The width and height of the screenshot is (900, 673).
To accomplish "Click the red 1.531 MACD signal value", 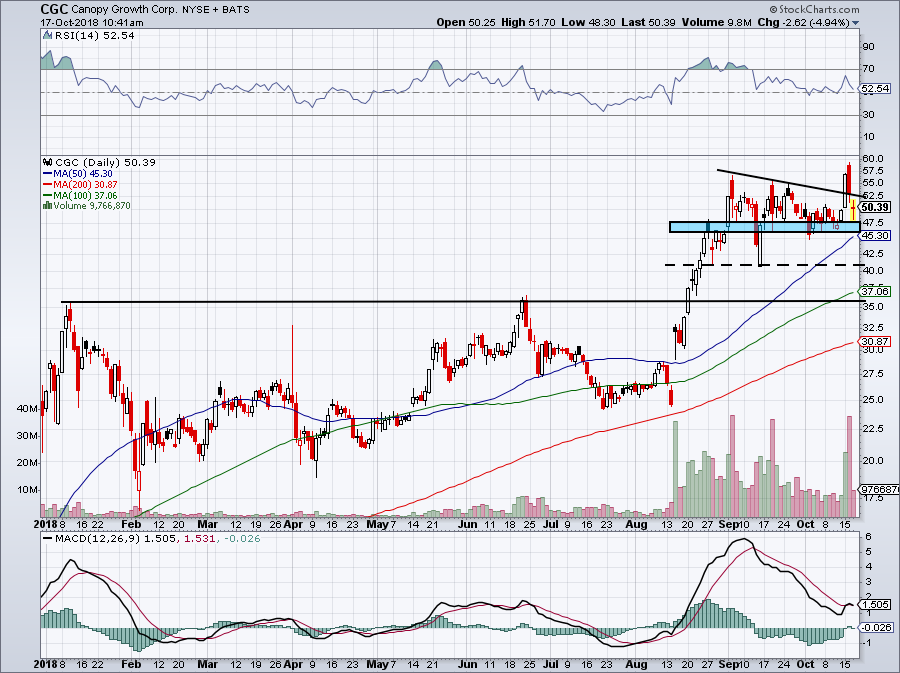I will point(199,539).
